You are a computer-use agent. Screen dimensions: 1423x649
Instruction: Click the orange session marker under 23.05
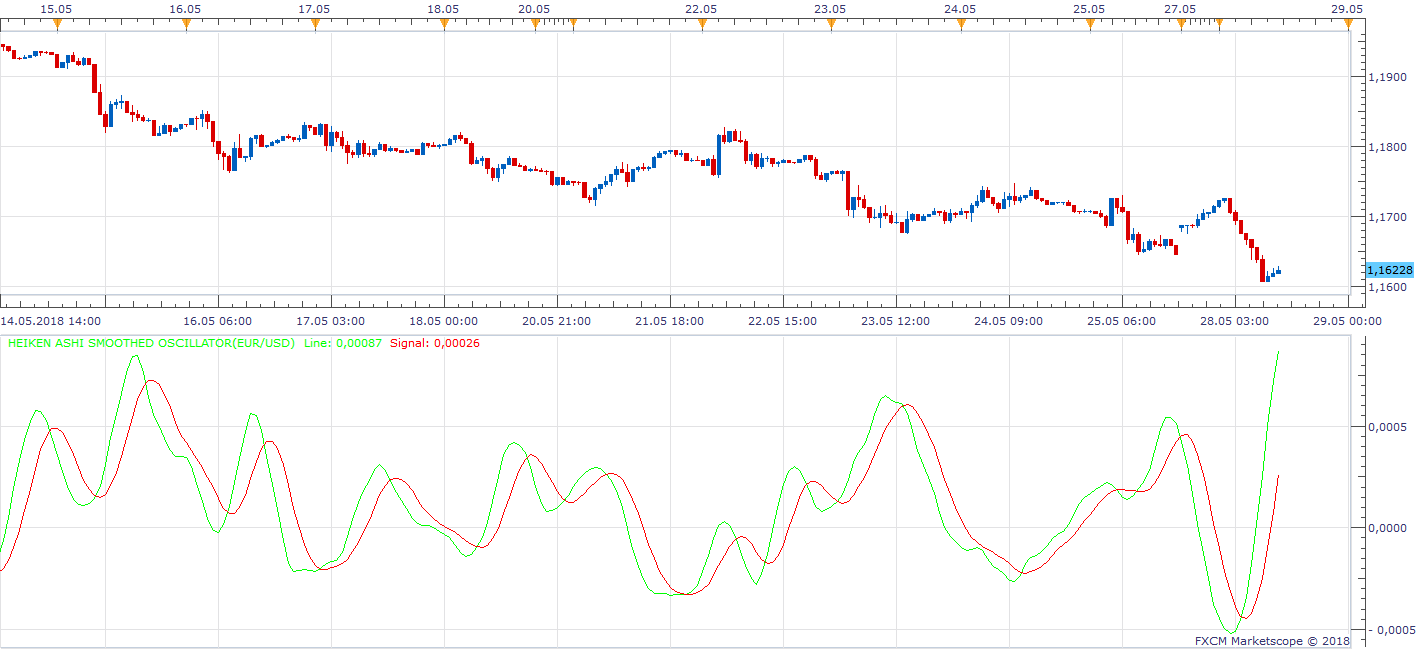[831, 25]
